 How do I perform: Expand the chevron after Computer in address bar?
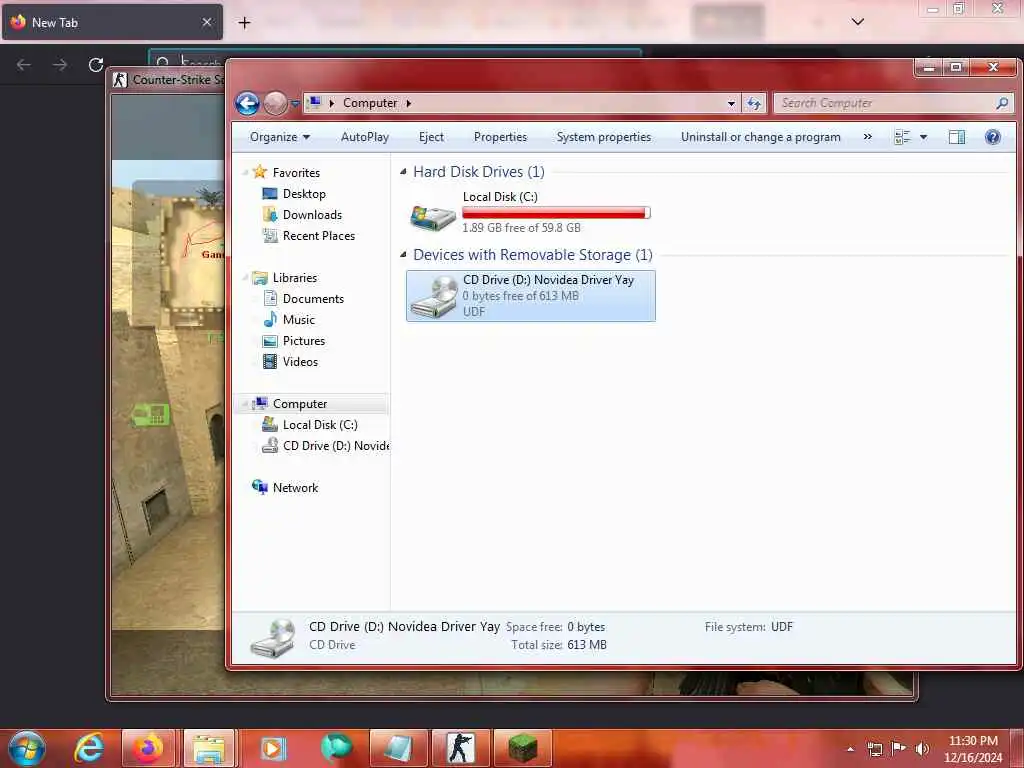(x=409, y=103)
